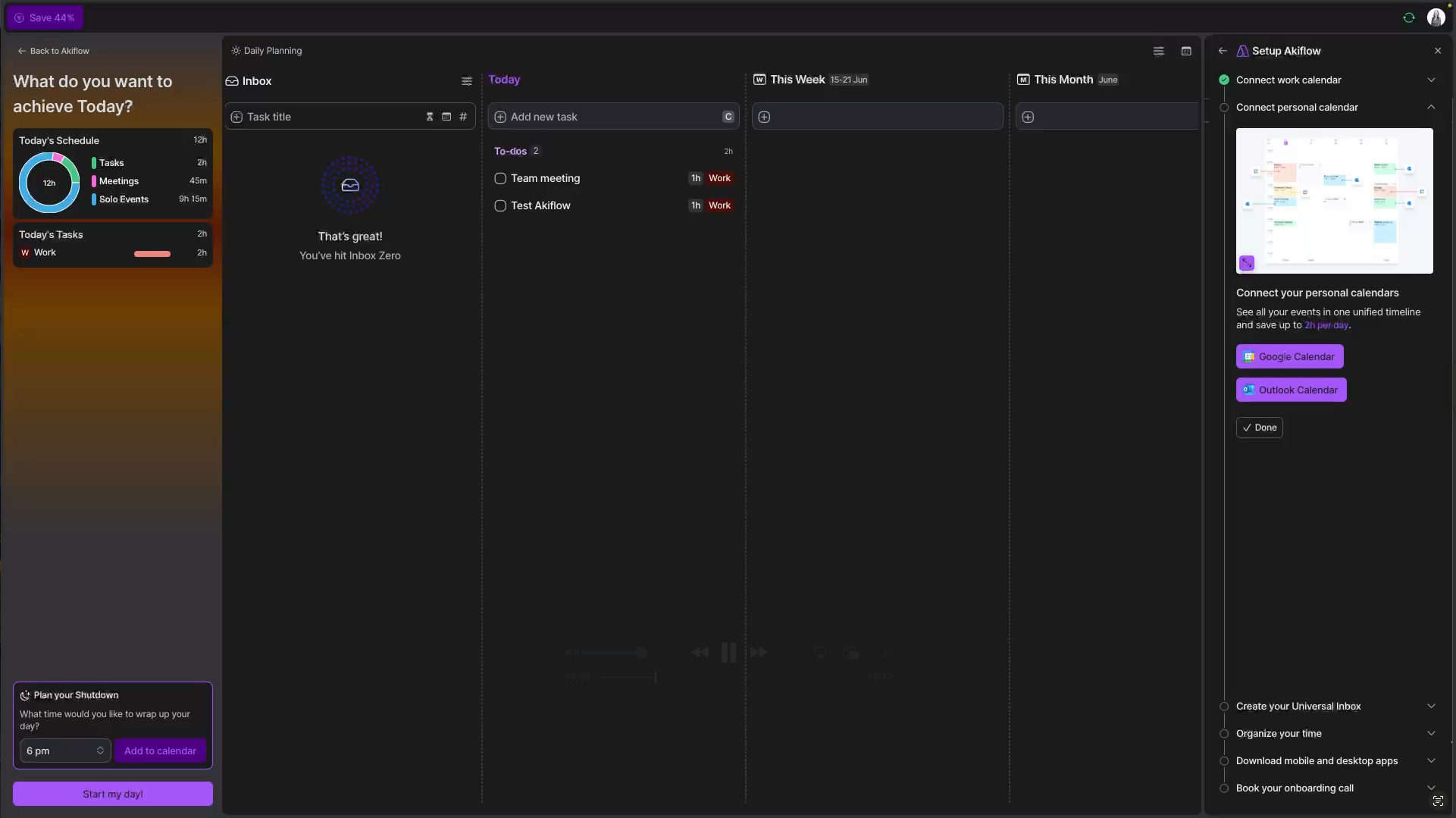
Task: Collapse the Connect personal calendar section
Action: [1433, 107]
